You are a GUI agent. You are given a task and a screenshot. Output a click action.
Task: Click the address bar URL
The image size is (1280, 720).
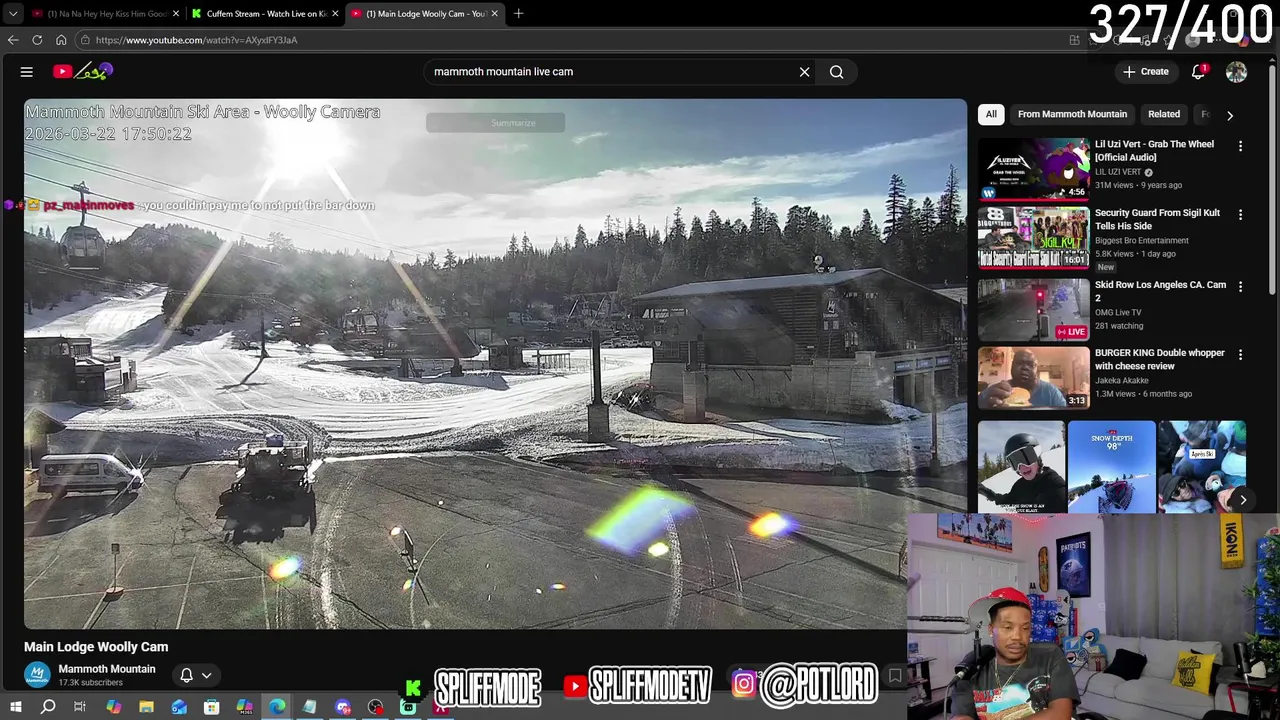[197, 40]
